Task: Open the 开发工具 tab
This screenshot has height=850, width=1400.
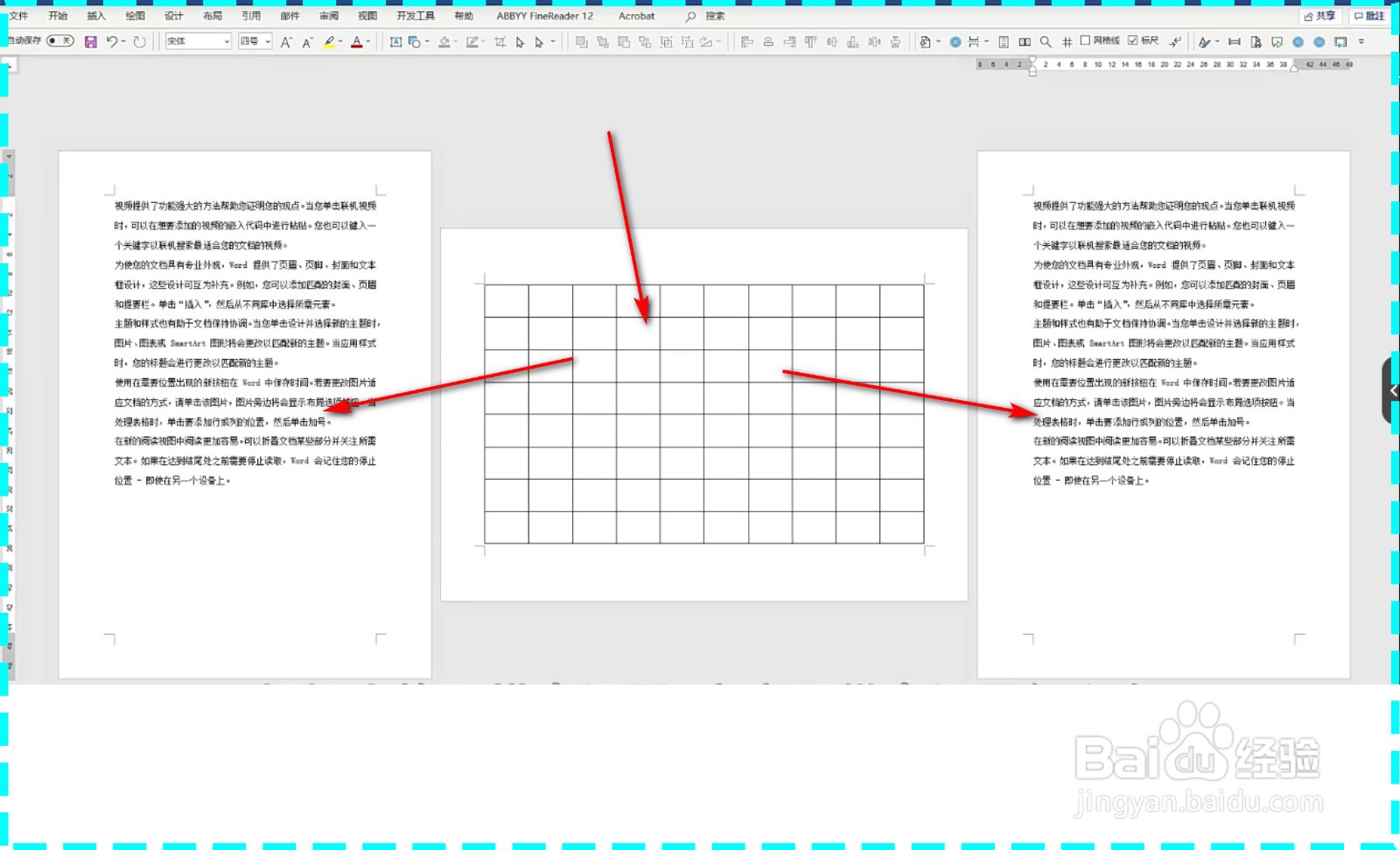Action: coord(415,16)
